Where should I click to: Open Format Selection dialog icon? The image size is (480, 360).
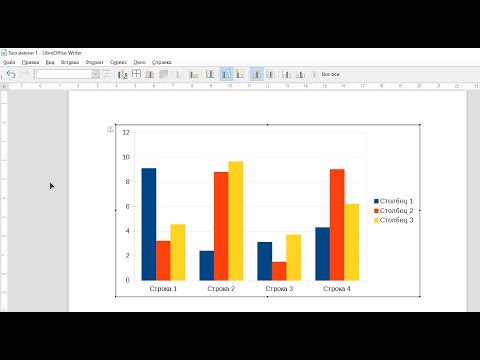click(x=106, y=74)
